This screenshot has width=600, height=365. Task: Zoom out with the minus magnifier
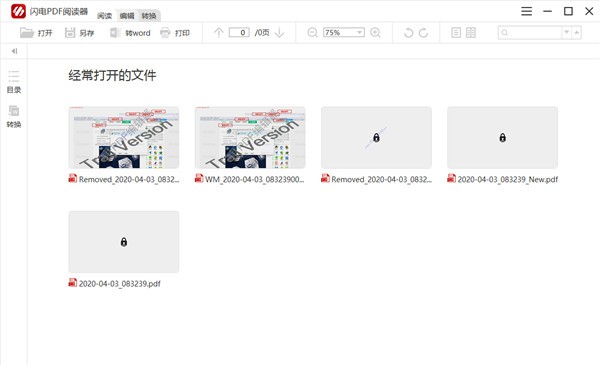[312, 33]
